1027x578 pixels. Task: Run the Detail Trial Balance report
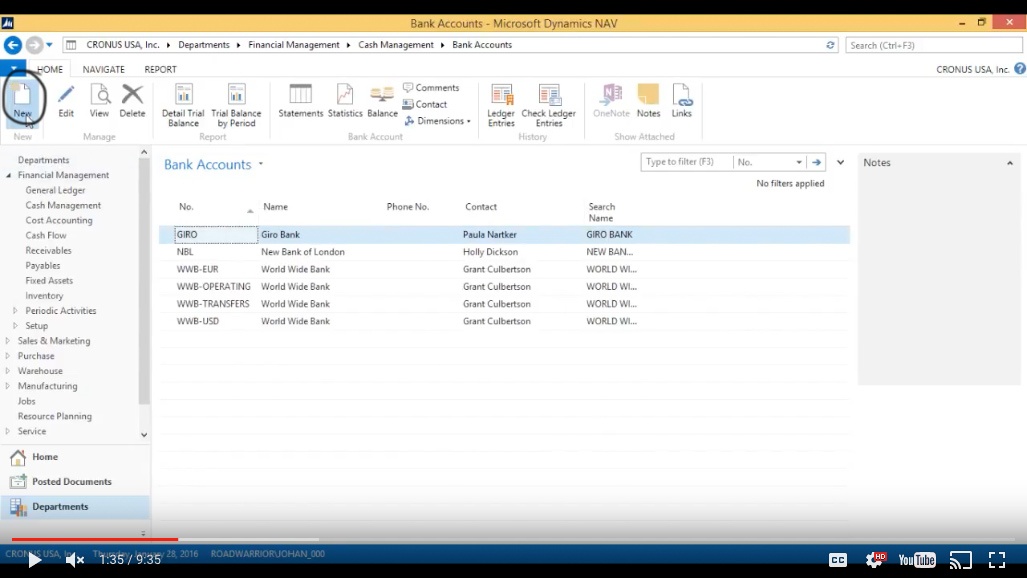[183, 105]
